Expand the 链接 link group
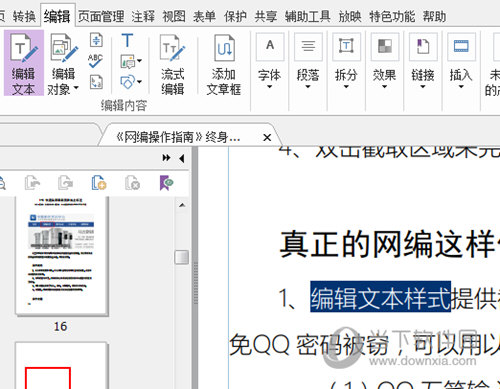Image resolution: width=500 pixels, height=389 pixels. click(x=423, y=62)
